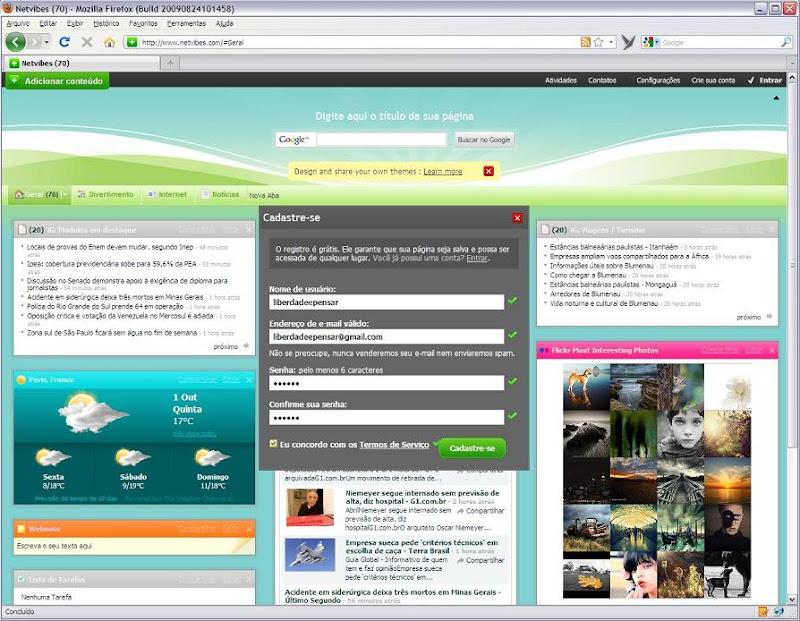Switch to the Divertimento tab
The image size is (800, 621).
tap(105, 194)
